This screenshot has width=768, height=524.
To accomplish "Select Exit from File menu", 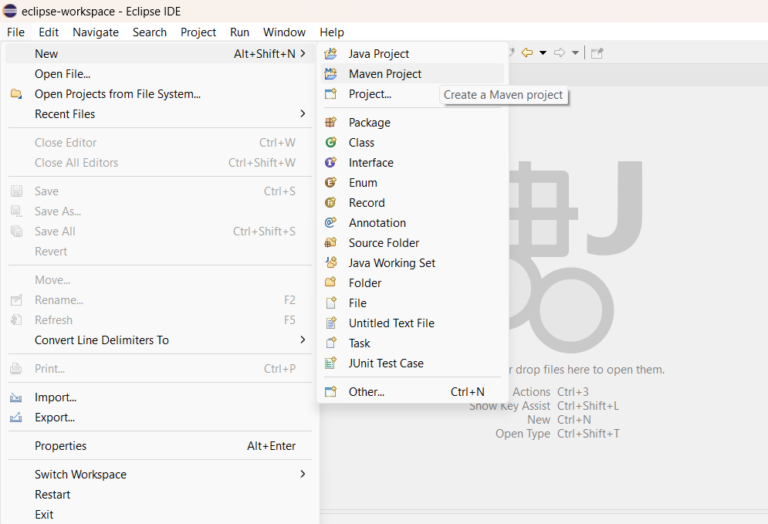I will click(x=160, y=514).
